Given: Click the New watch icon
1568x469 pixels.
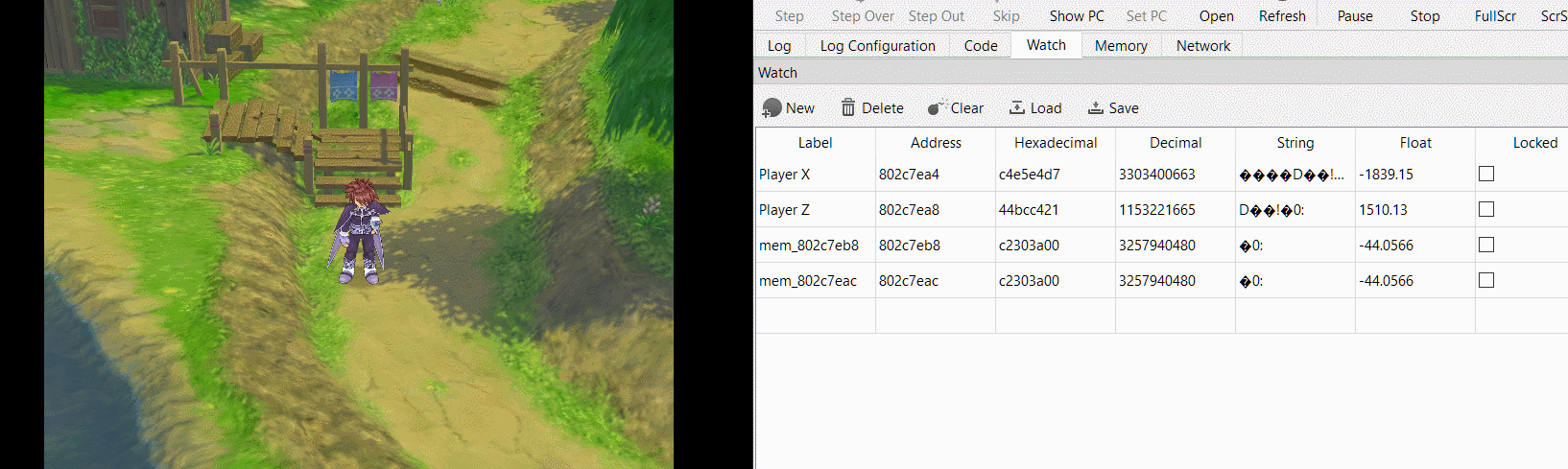Looking at the screenshot, I should pyautogui.click(x=772, y=108).
